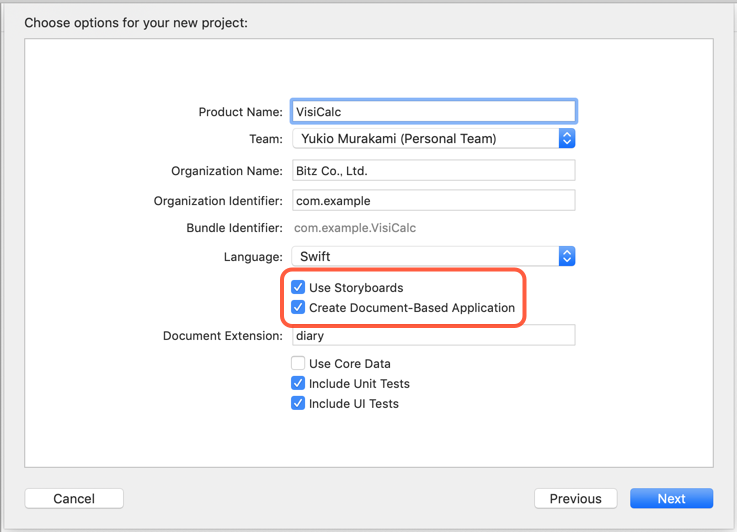737x532 pixels.
Task: Click the Product Name field containing VisiCalc
Action: coord(433,112)
